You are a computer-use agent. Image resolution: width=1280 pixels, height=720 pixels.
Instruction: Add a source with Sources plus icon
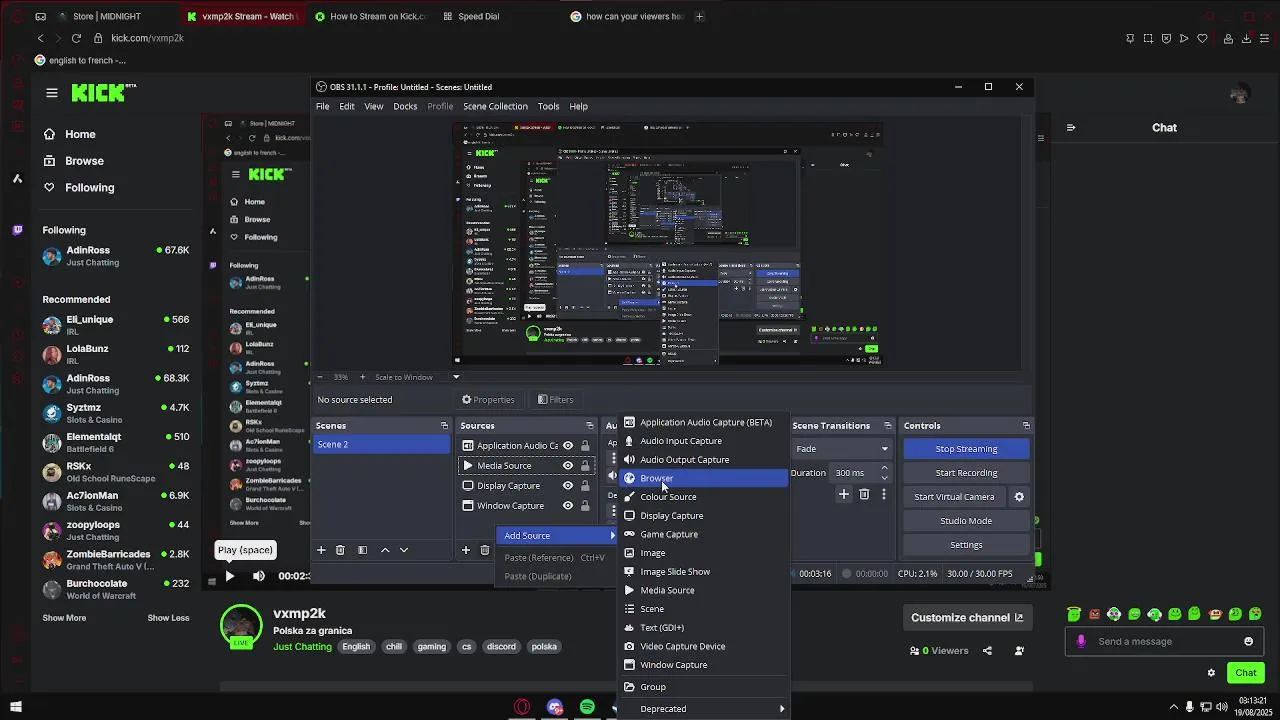465,550
